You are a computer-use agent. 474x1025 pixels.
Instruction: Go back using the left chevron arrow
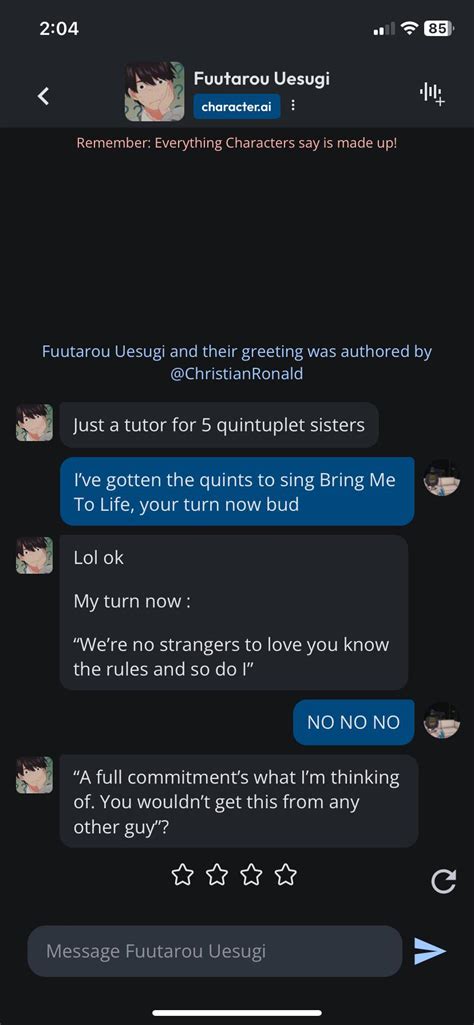tap(43, 96)
